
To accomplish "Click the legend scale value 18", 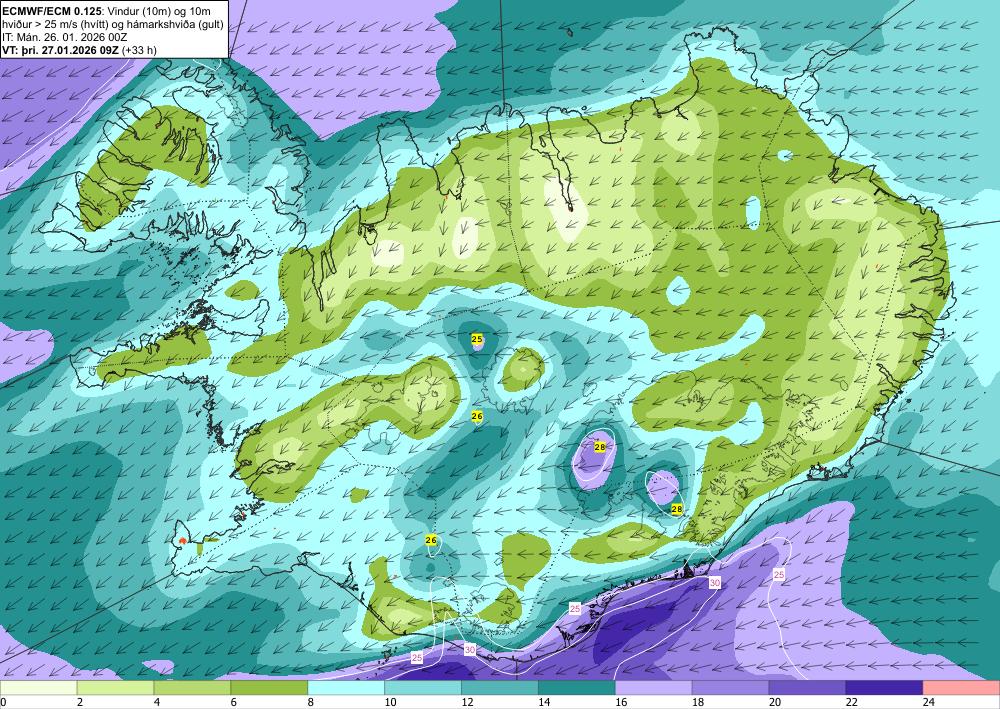I will click(698, 703).
